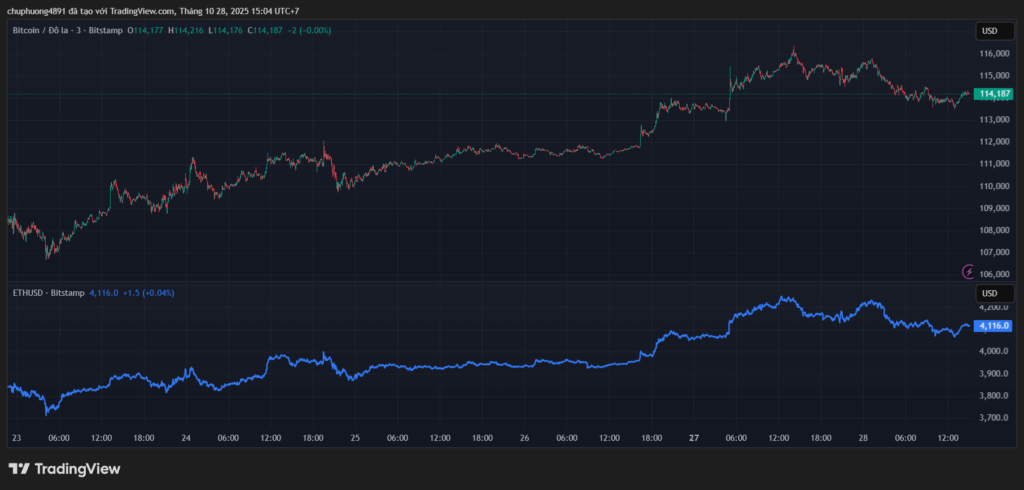This screenshot has width=1024, height=490.
Task: Click date marker 26 on time axis
Action: click(525, 438)
